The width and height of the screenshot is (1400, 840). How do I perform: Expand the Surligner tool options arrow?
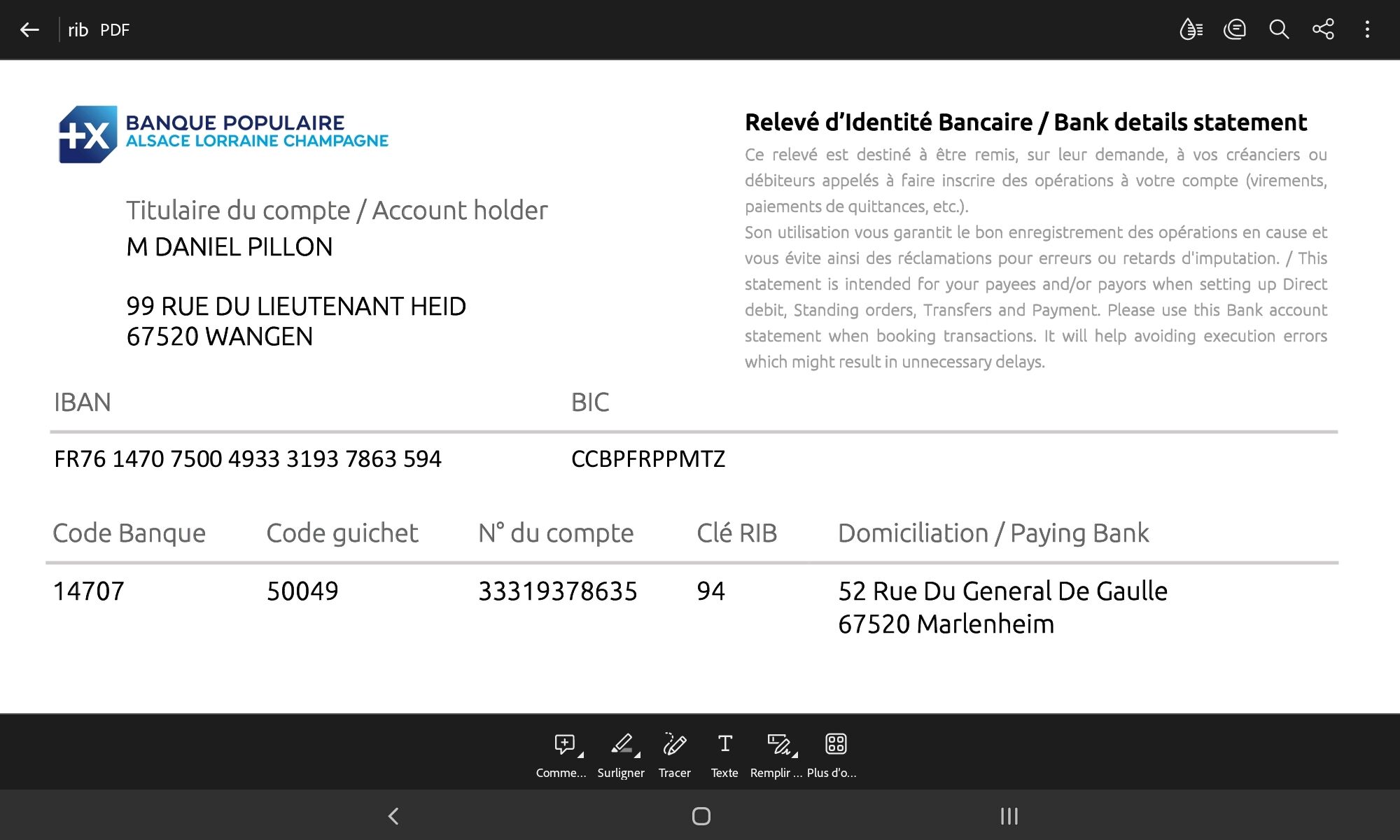coord(638,755)
